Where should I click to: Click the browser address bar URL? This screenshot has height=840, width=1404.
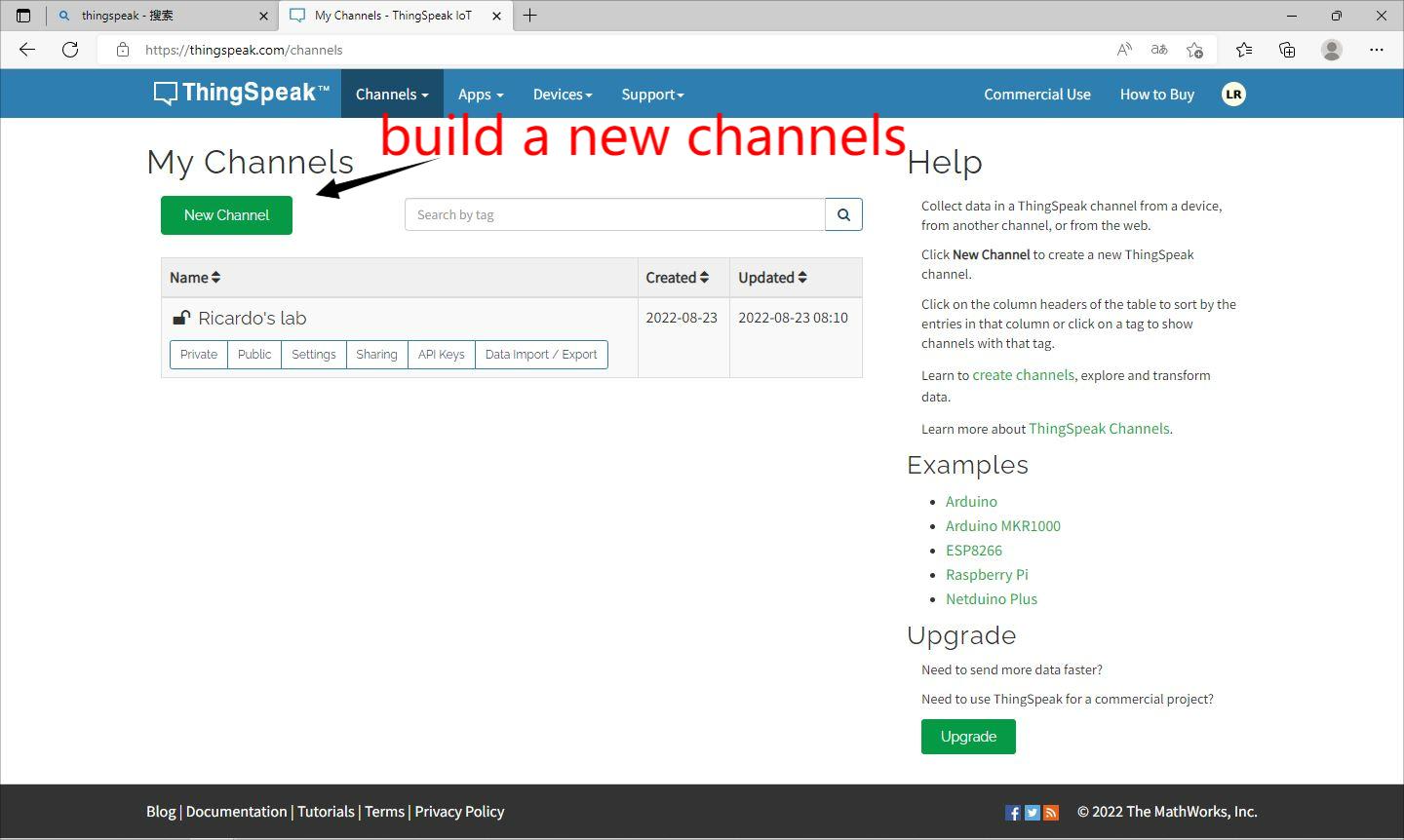coord(244,50)
